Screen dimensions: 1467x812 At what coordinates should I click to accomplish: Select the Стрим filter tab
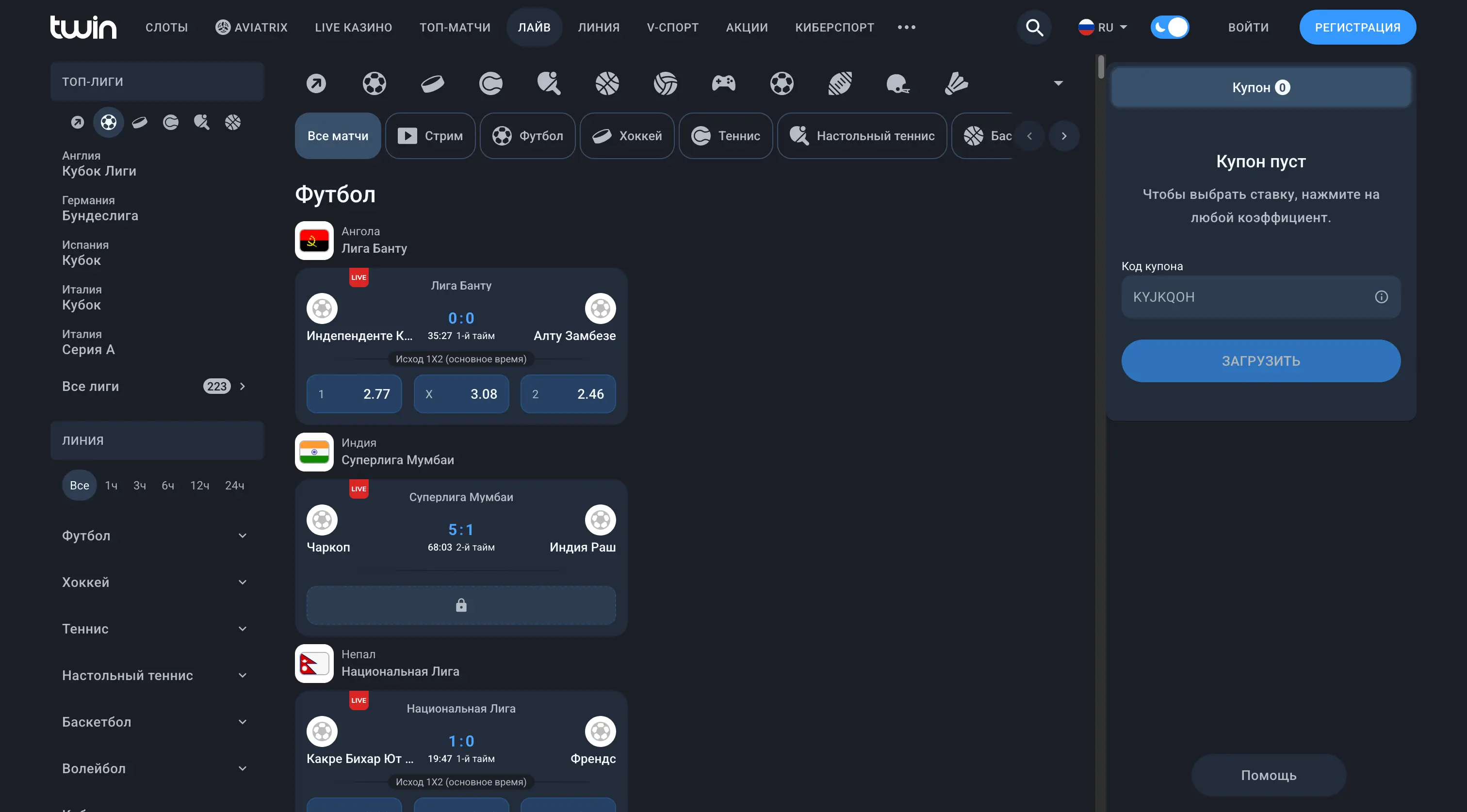click(430, 135)
